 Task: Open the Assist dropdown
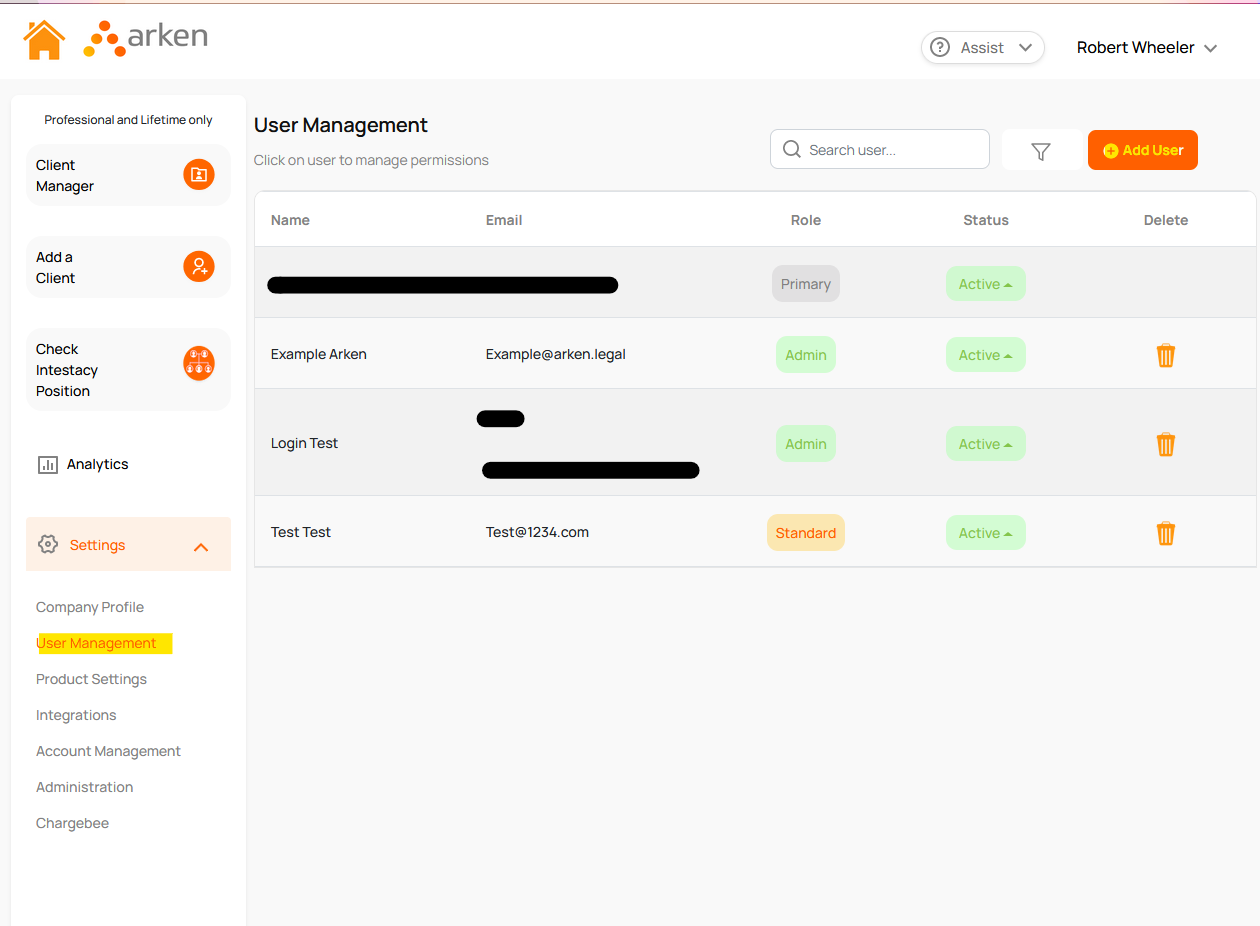[982, 48]
